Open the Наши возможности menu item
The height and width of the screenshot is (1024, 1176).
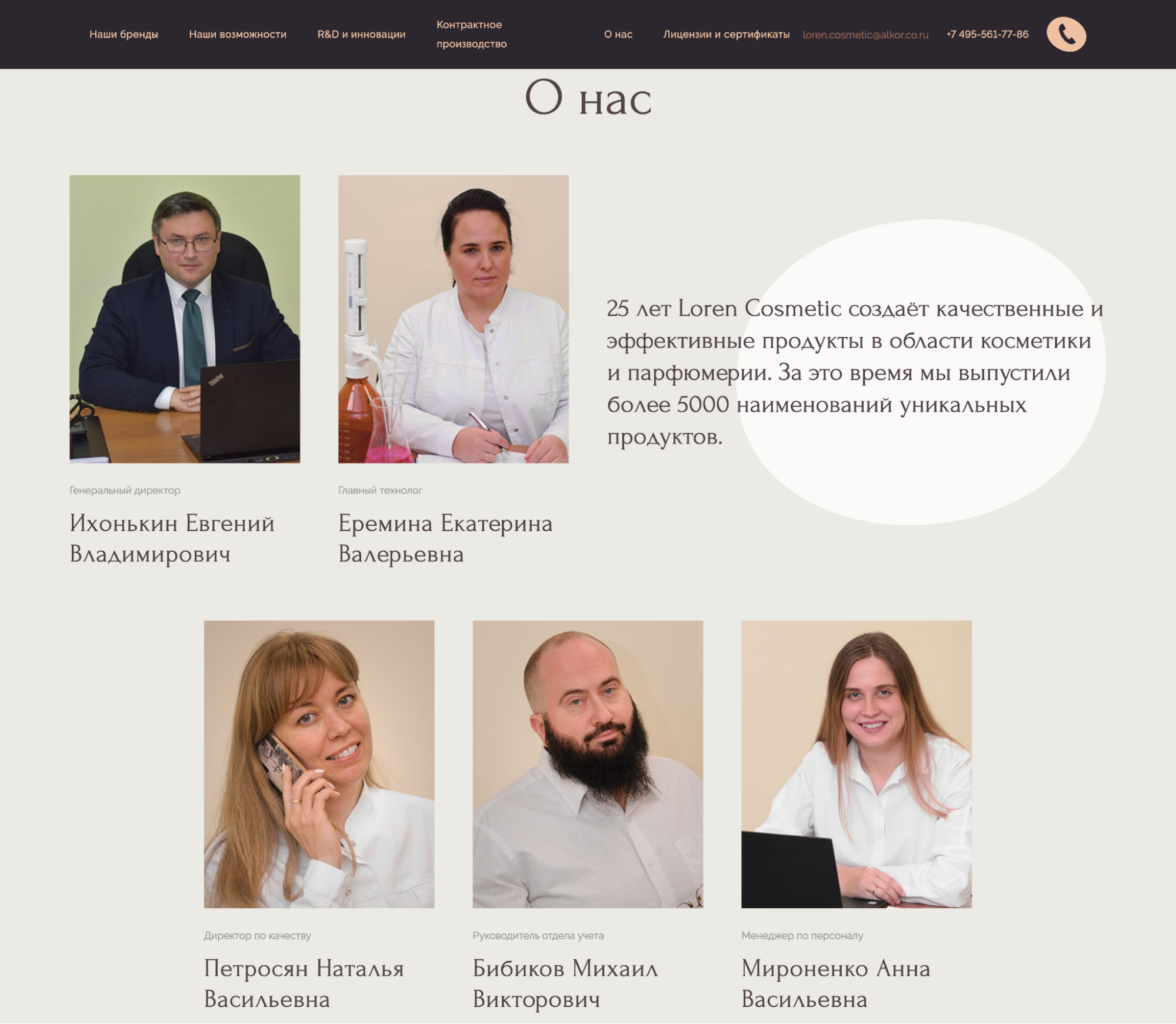238,35
